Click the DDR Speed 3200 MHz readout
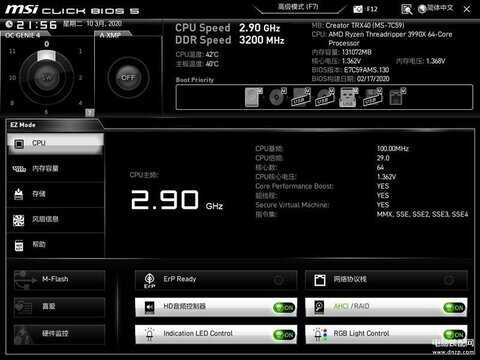This screenshot has height=360, width=480. 230,40
